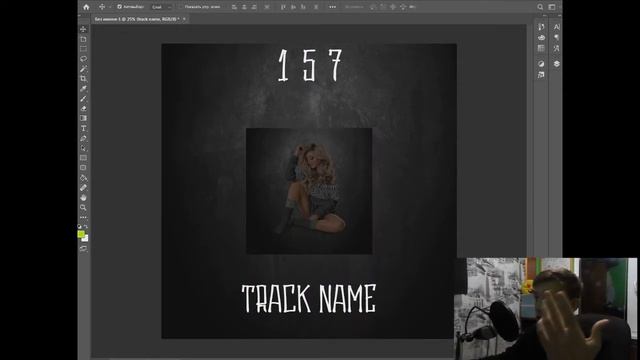Select the Gradient tool
Screen dimensions: 640x360
83,118
